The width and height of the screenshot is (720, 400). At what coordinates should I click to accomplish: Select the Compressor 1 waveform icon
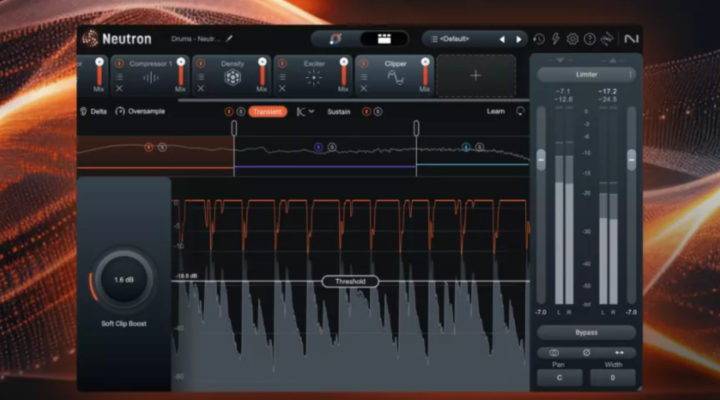point(151,78)
